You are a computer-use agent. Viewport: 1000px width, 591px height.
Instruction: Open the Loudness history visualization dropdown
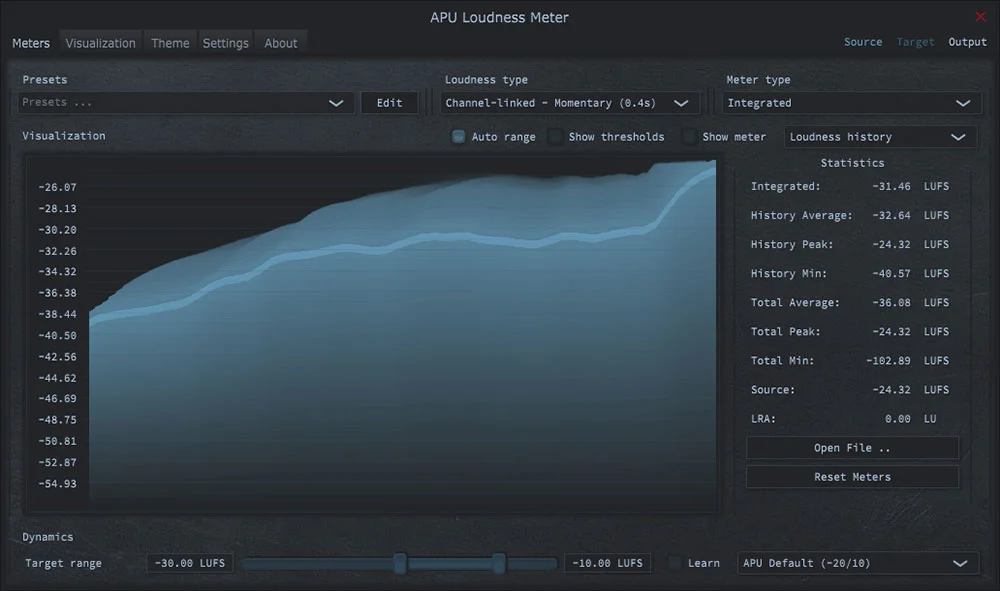click(879, 136)
